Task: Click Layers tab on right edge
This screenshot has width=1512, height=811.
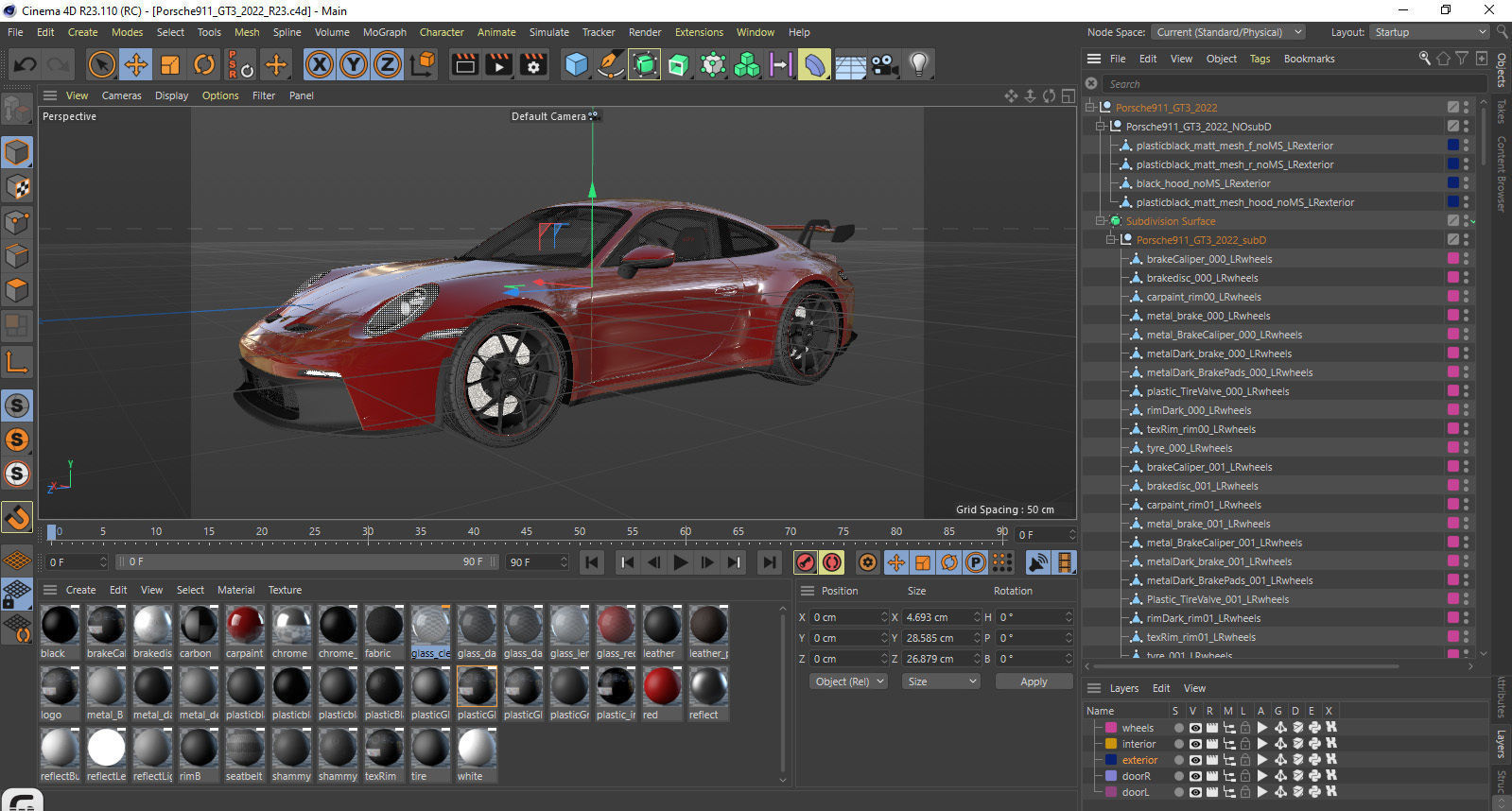Action: pos(1501,744)
